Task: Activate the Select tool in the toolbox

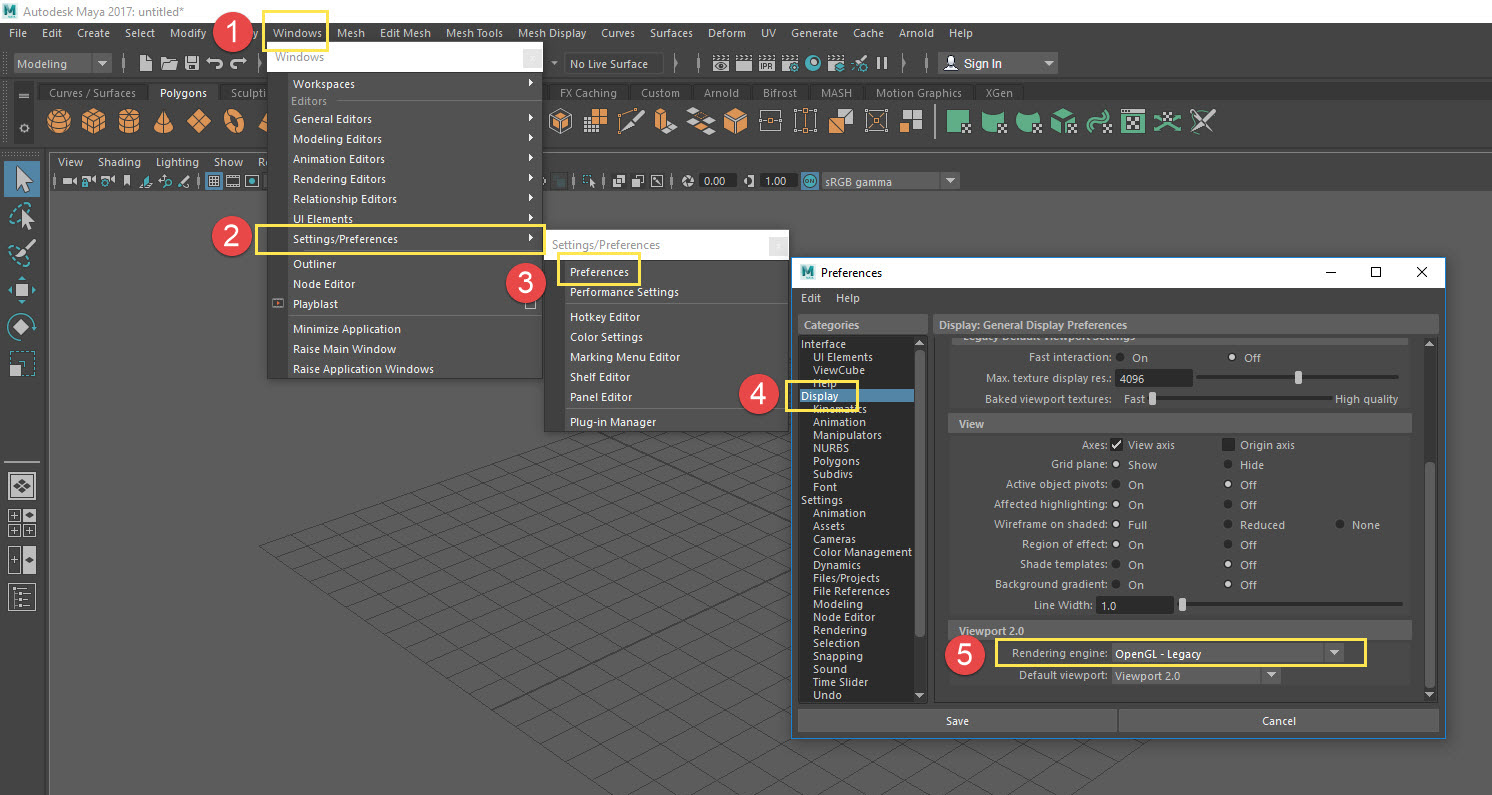Action: click(x=22, y=179)
